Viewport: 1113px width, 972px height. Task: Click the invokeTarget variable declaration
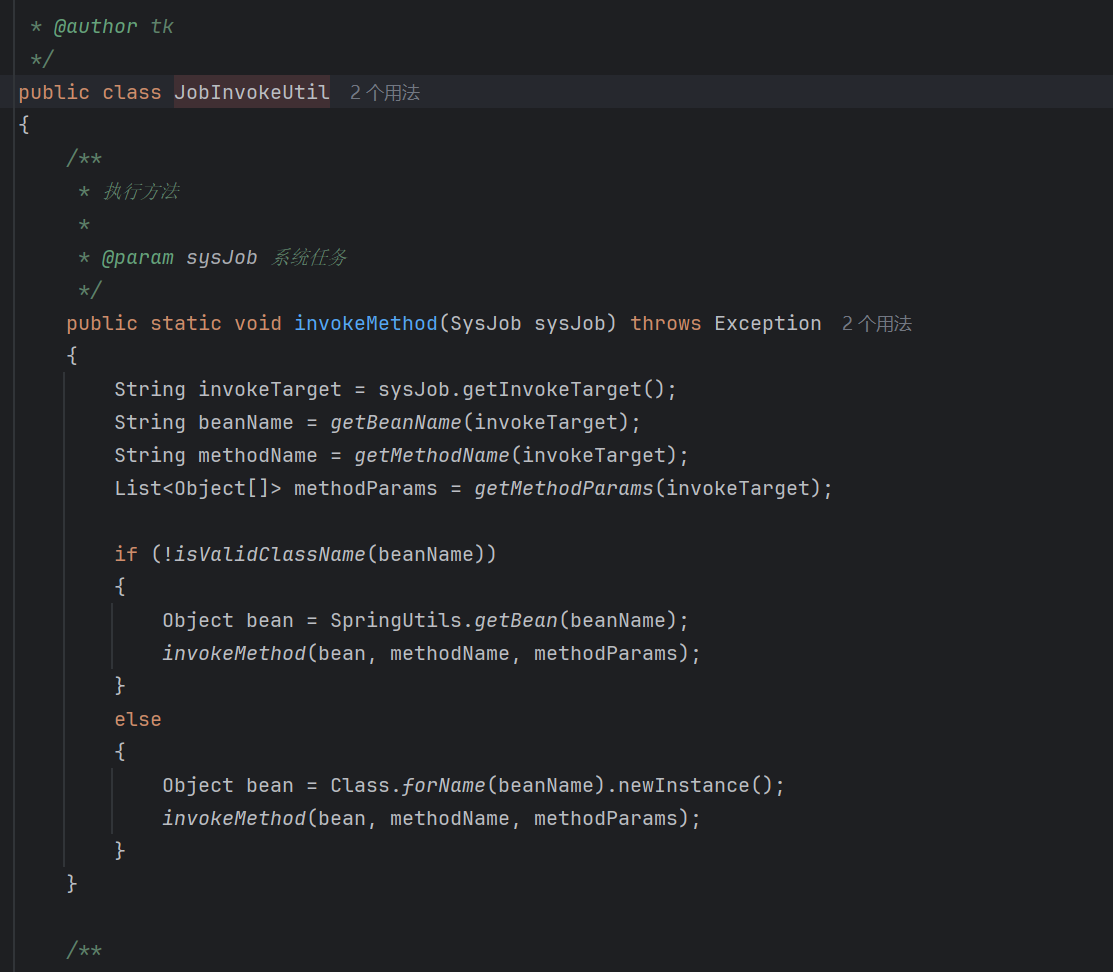[270, 390]
